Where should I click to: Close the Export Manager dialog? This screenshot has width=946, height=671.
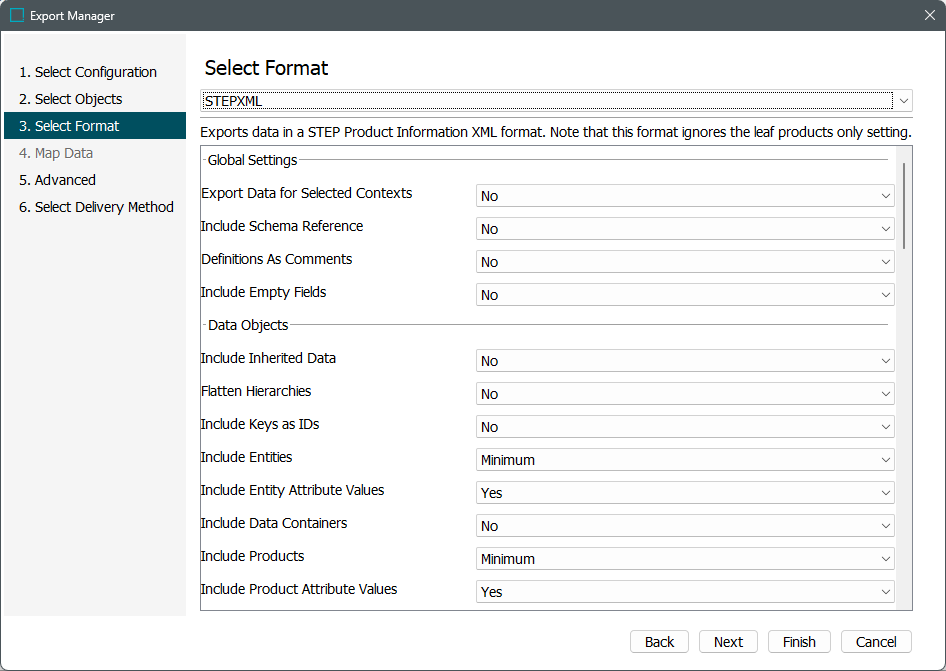pyautogui.click(x=929, y=16)
